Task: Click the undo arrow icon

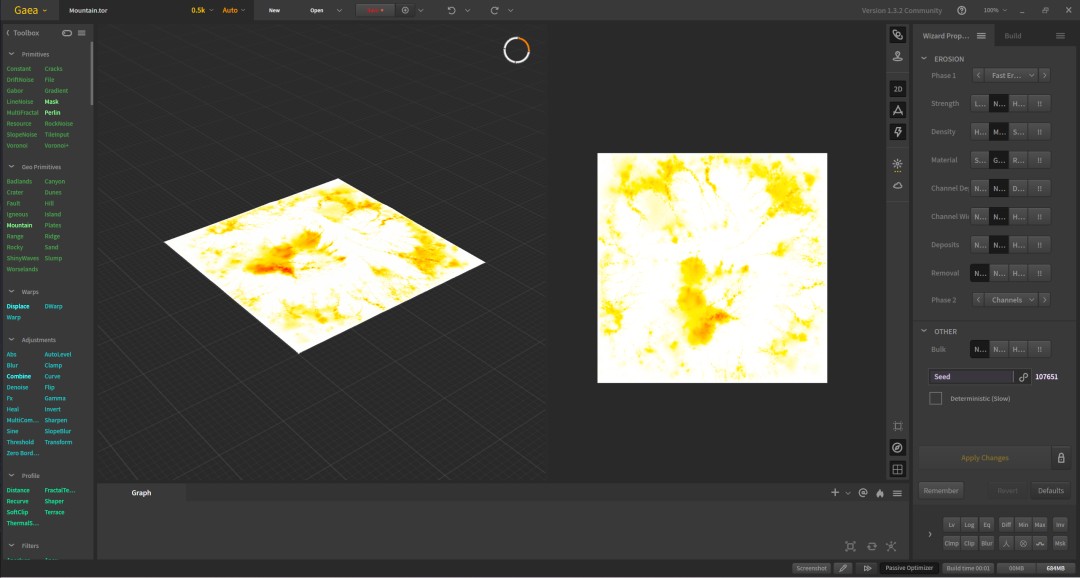Action: click(x=451, y=10)
